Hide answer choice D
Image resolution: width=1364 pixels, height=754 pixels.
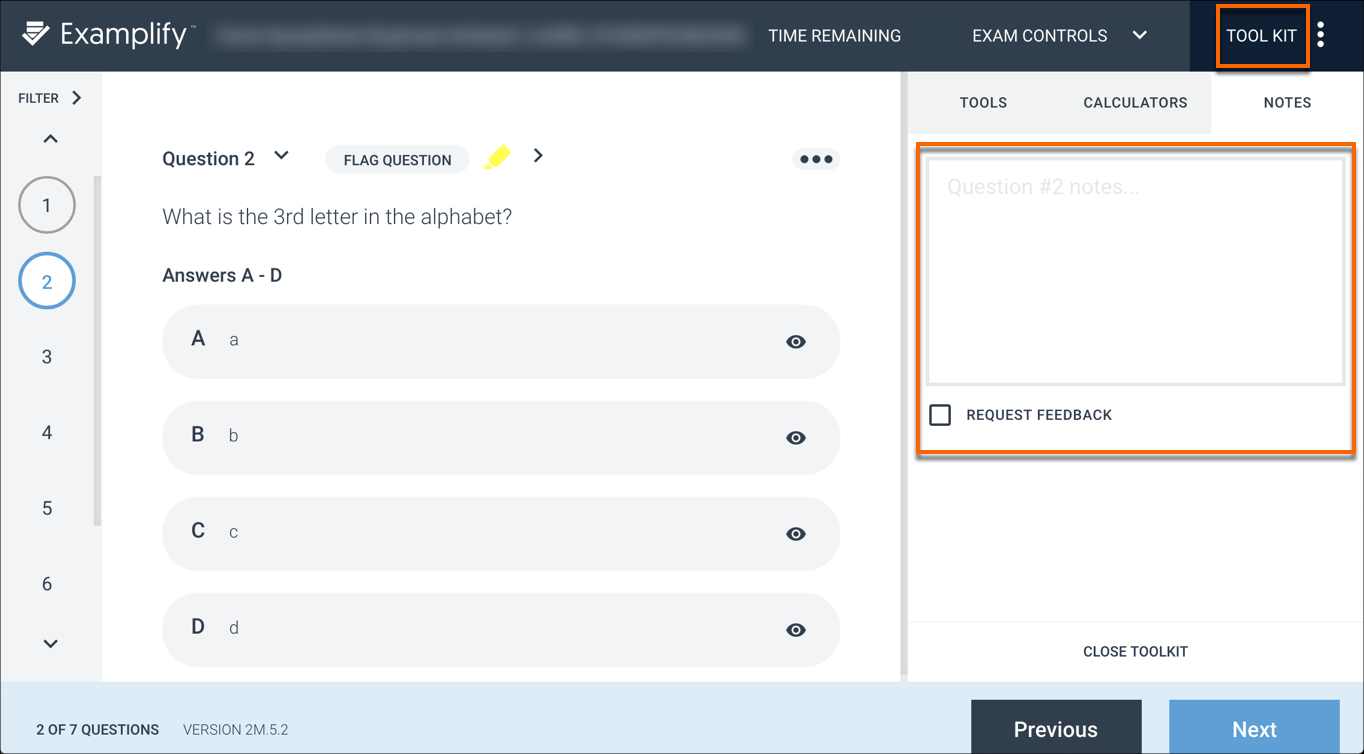point(796,629)
